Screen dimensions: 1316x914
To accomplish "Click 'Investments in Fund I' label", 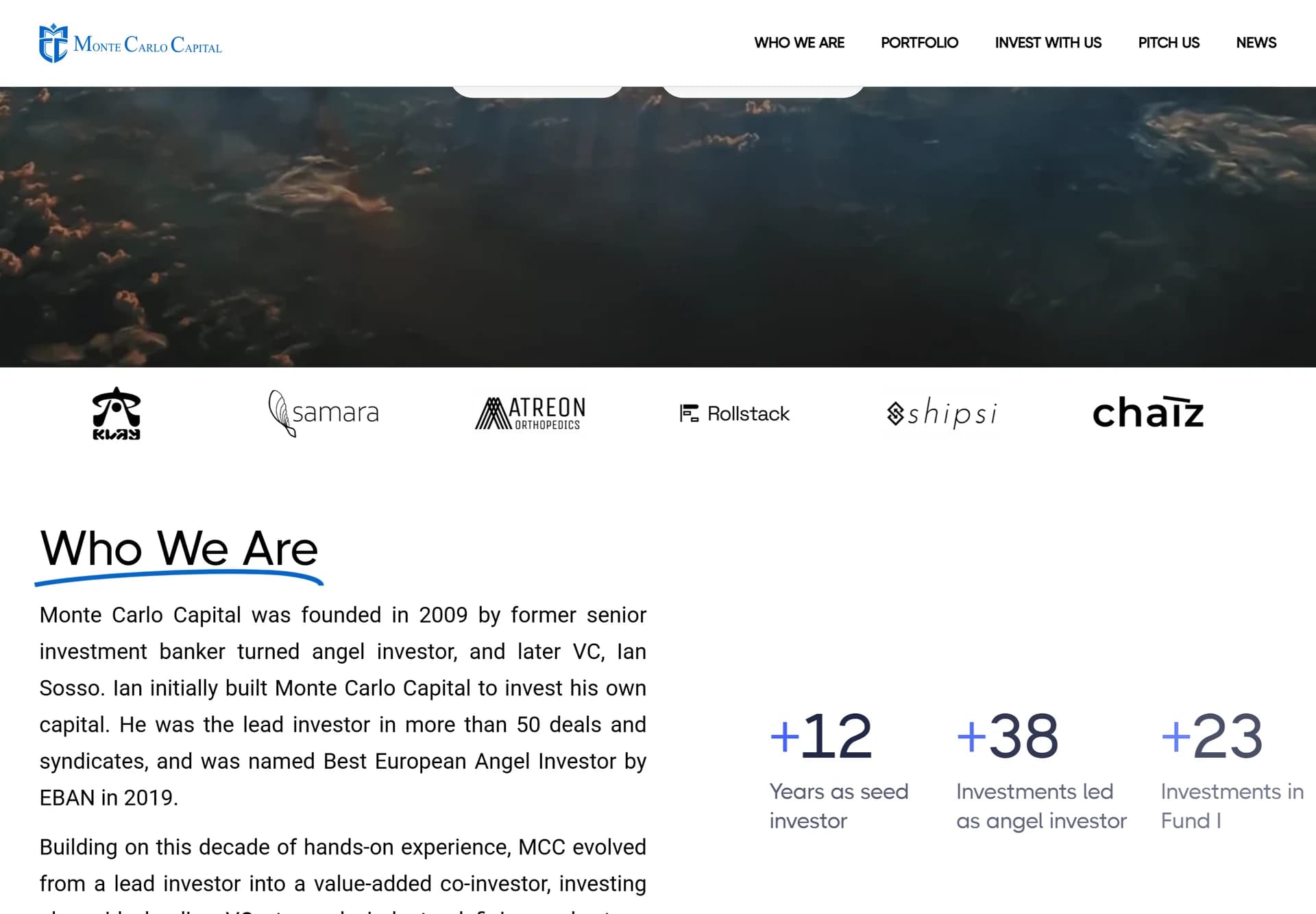I will [1232, 806].
